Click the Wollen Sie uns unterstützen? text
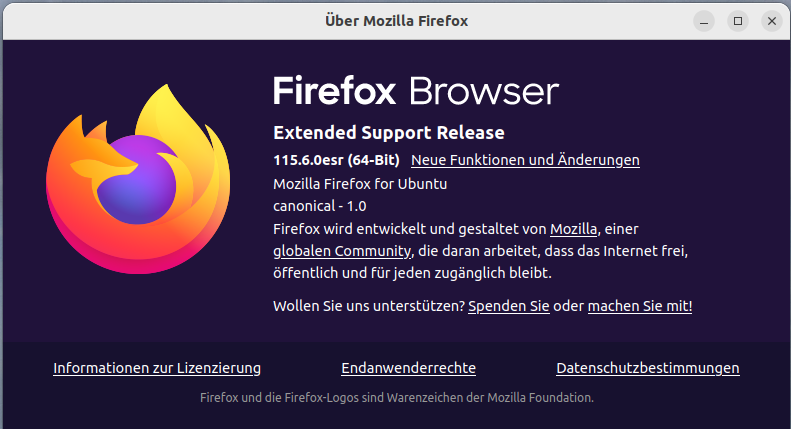The width and height of the screenshot is (791, 429). tap(368, 306)
